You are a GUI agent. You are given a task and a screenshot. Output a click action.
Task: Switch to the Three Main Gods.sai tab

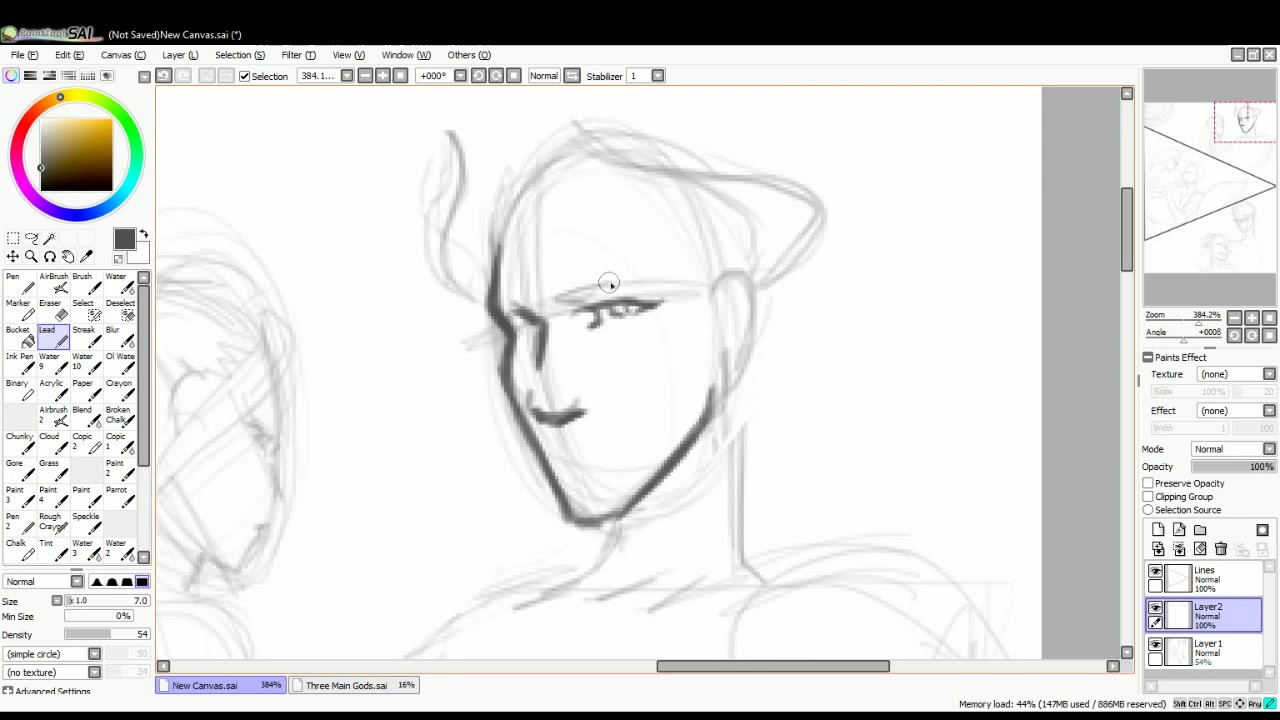[x=347, y=685]
